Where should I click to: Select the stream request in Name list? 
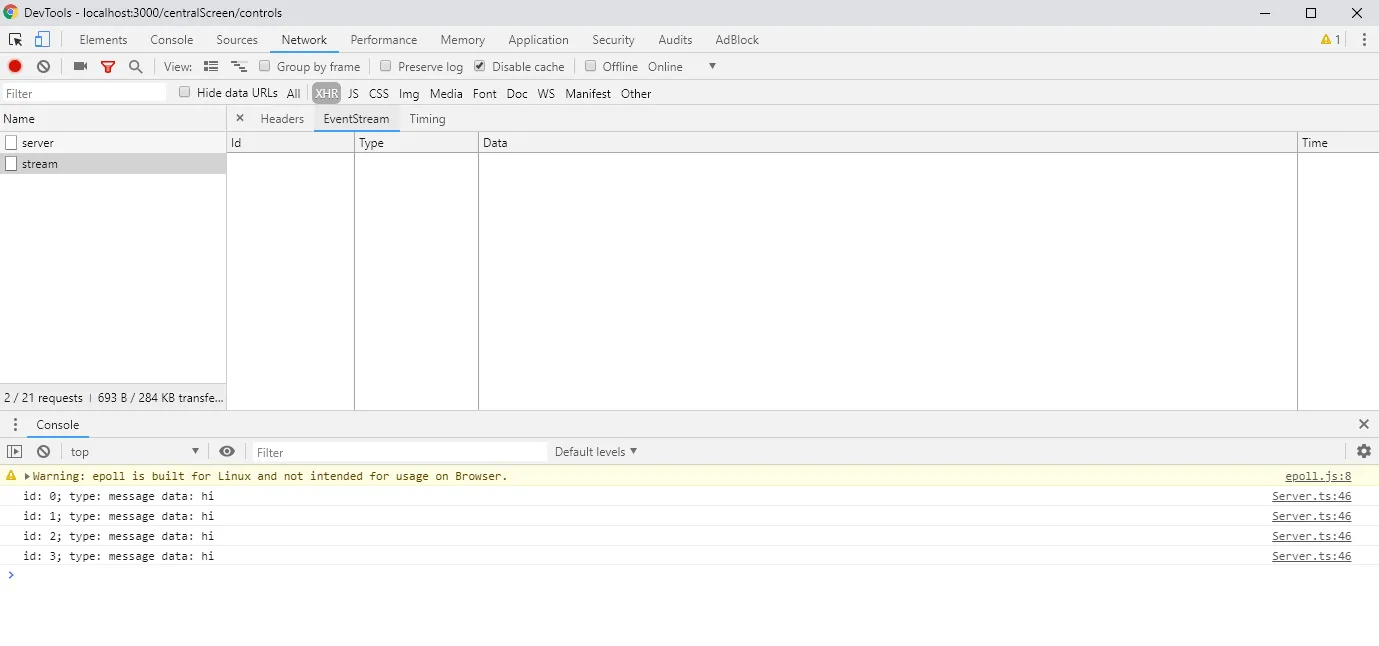click(x=42, y=163)
